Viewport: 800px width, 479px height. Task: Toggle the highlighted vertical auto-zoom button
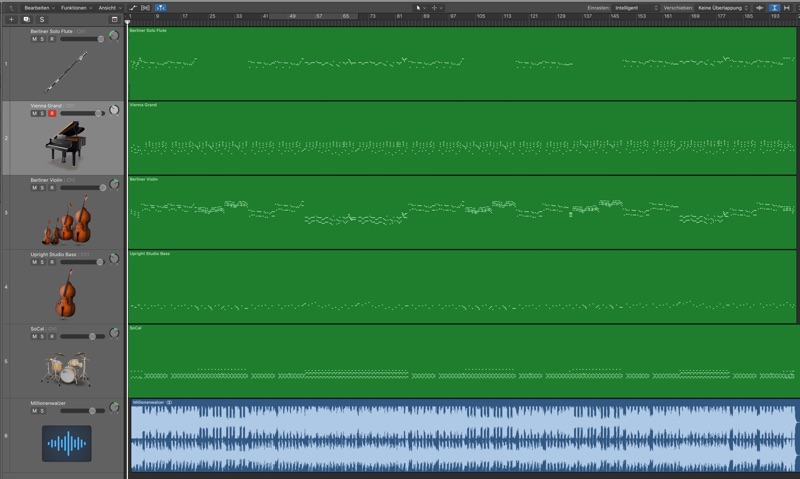coord(774,8)
